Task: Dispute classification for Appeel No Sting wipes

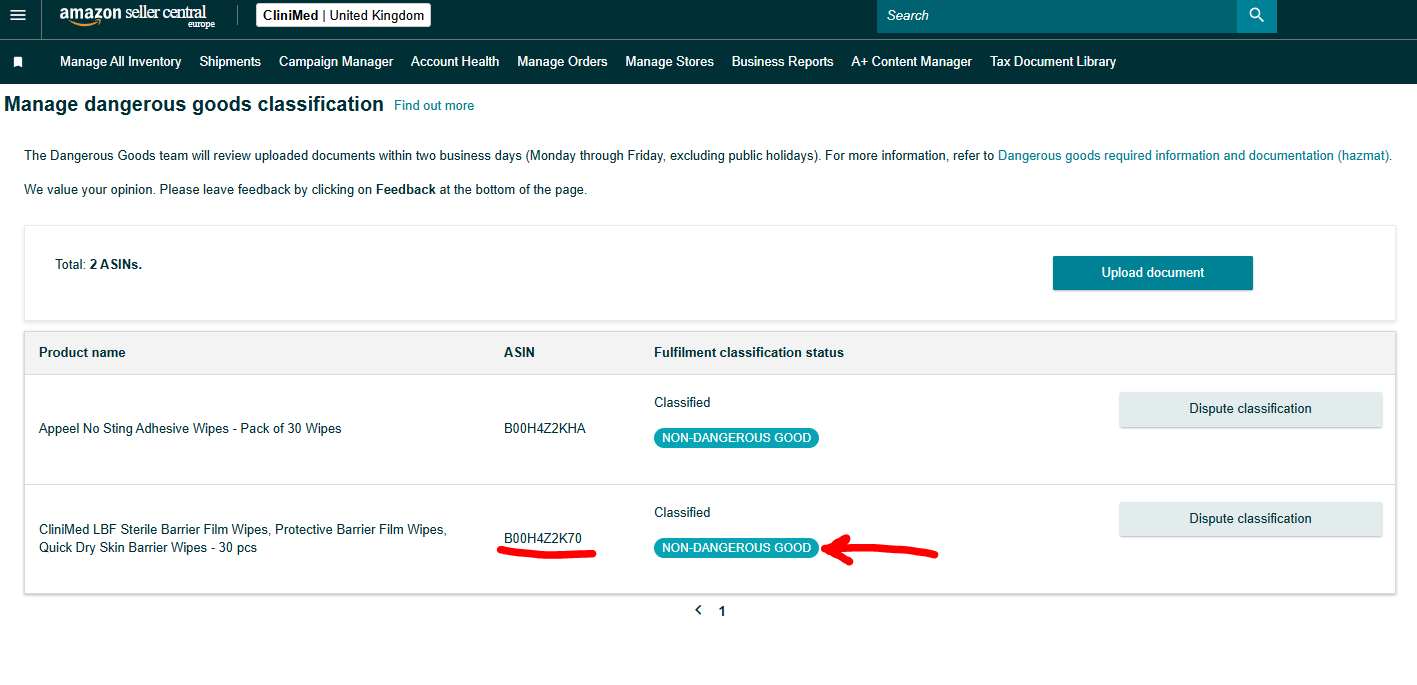Action: pos(1250,409)
